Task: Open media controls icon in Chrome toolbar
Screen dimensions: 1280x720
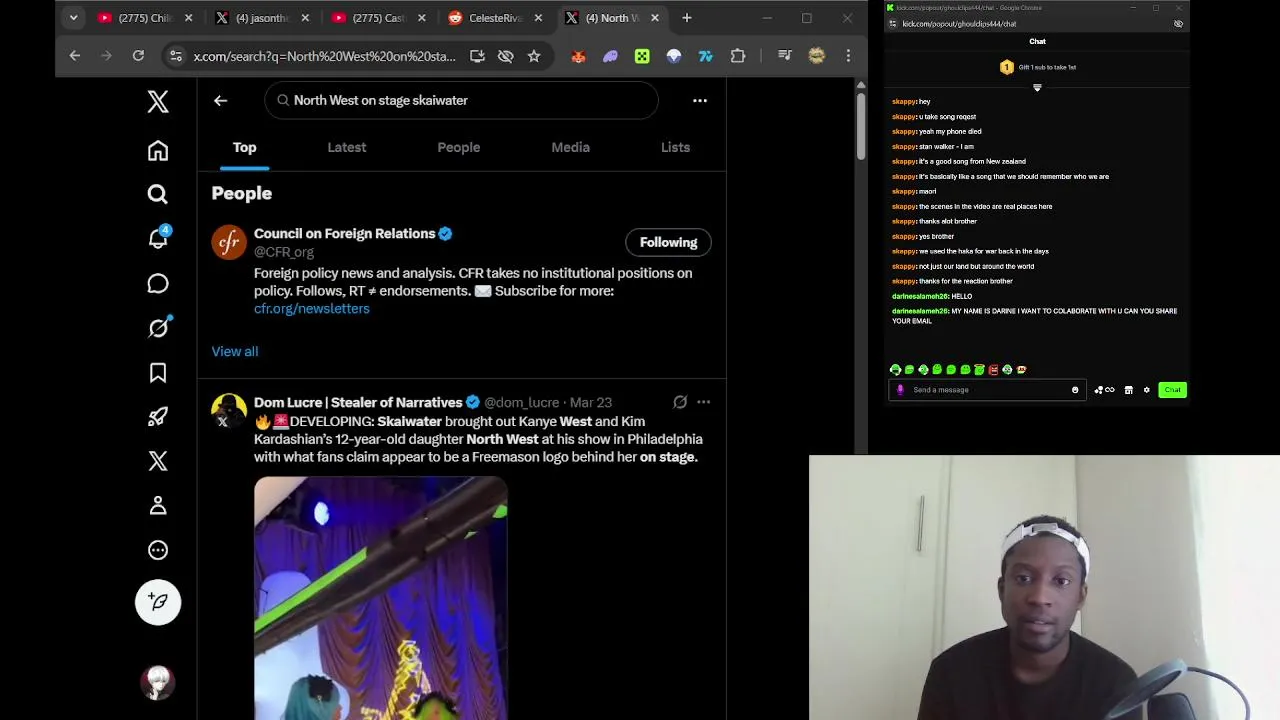Action: (785, 57)
